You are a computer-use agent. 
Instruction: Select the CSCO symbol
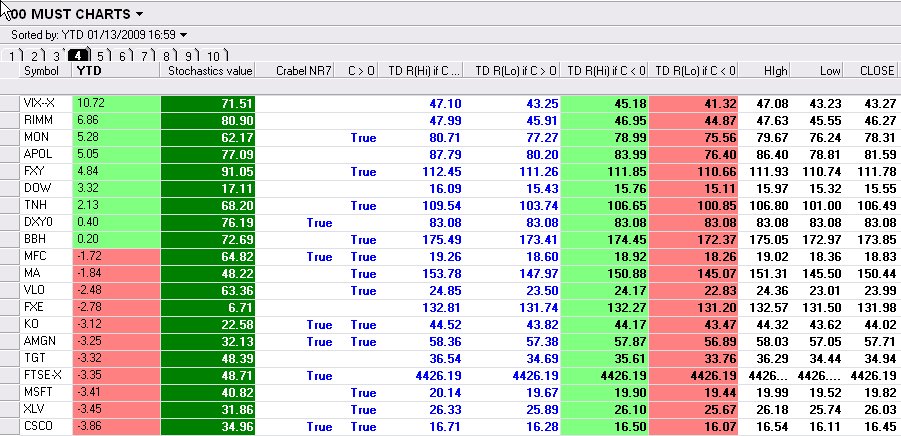(38, 426)
